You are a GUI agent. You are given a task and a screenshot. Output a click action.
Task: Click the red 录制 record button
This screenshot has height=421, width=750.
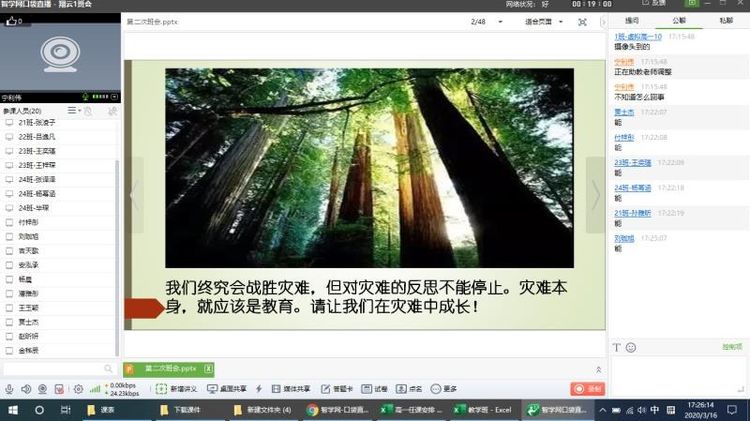tap(586, 389)
